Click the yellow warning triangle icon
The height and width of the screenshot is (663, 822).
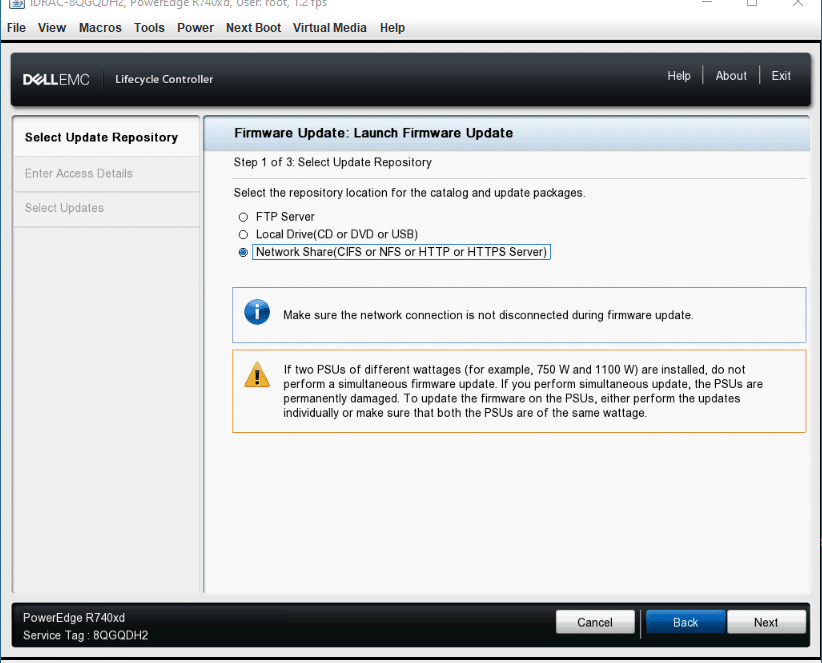(257, 374)
